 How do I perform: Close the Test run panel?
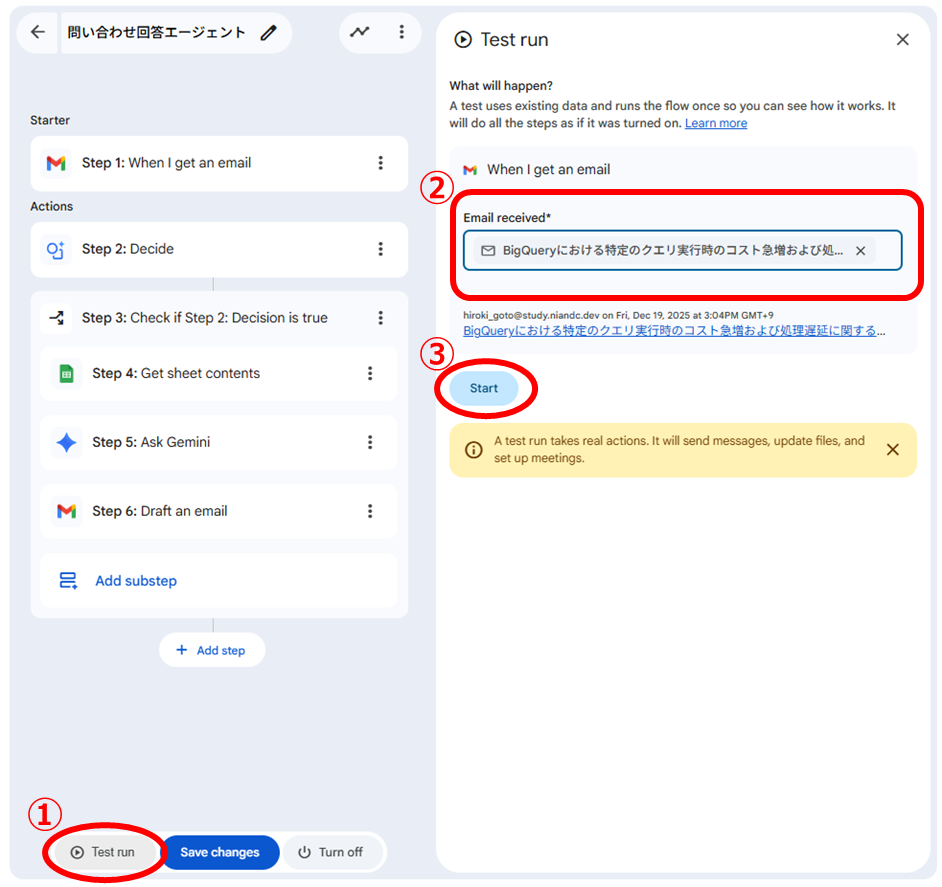(x=902, y=40)
